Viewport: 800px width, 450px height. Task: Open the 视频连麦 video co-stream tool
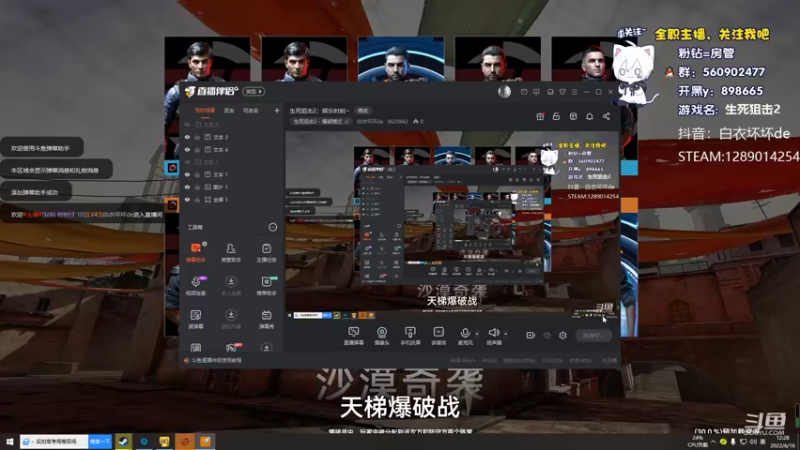[x=196, y=286]
